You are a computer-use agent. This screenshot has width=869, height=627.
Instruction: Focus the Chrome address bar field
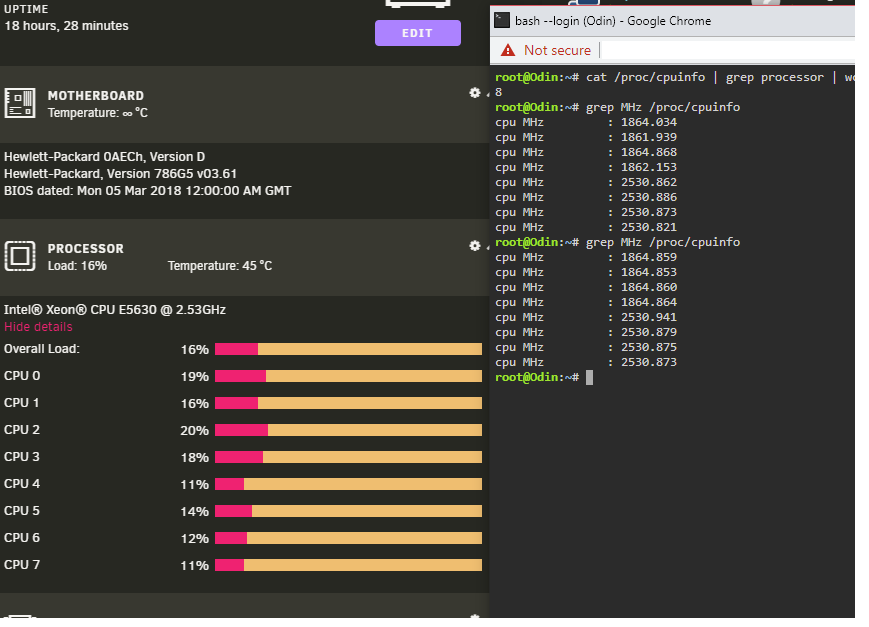tap(728, 50)
